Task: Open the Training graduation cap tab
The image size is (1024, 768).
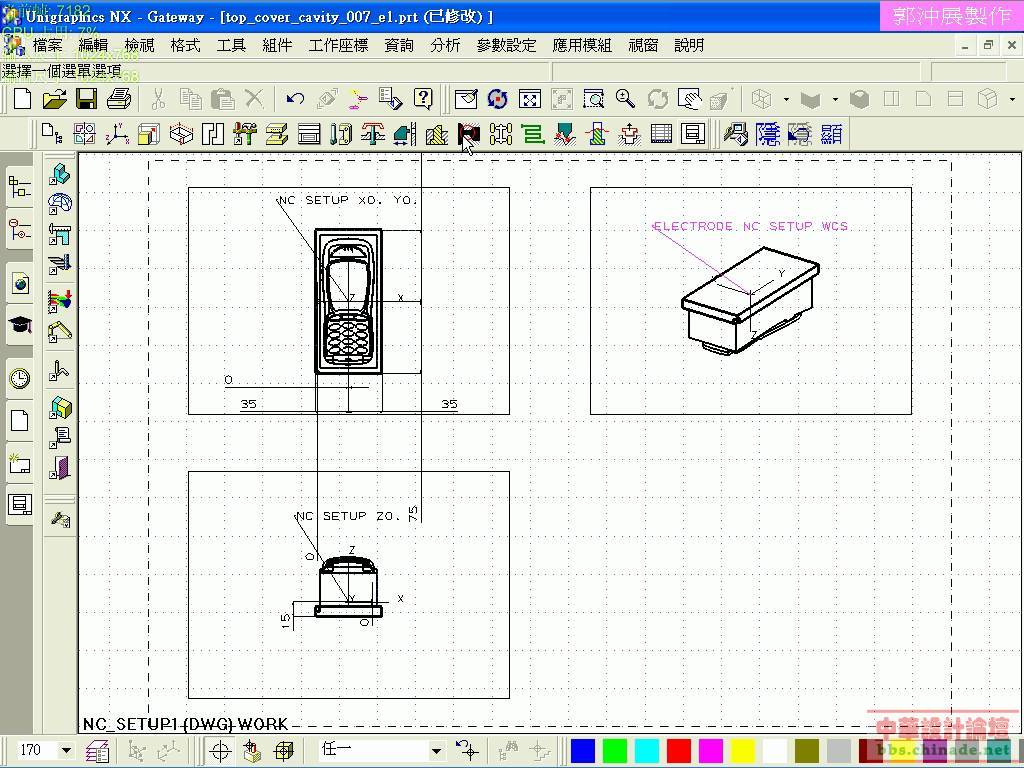Action: point(20,326)
